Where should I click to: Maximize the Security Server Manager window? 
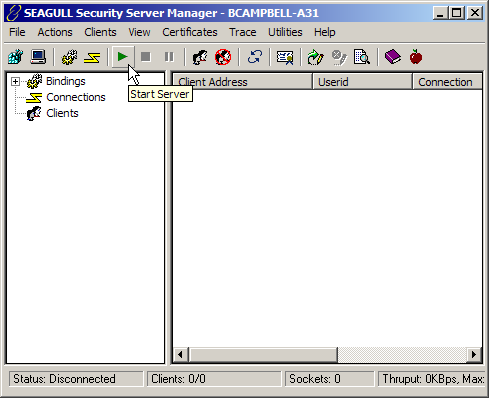[456, 13]
